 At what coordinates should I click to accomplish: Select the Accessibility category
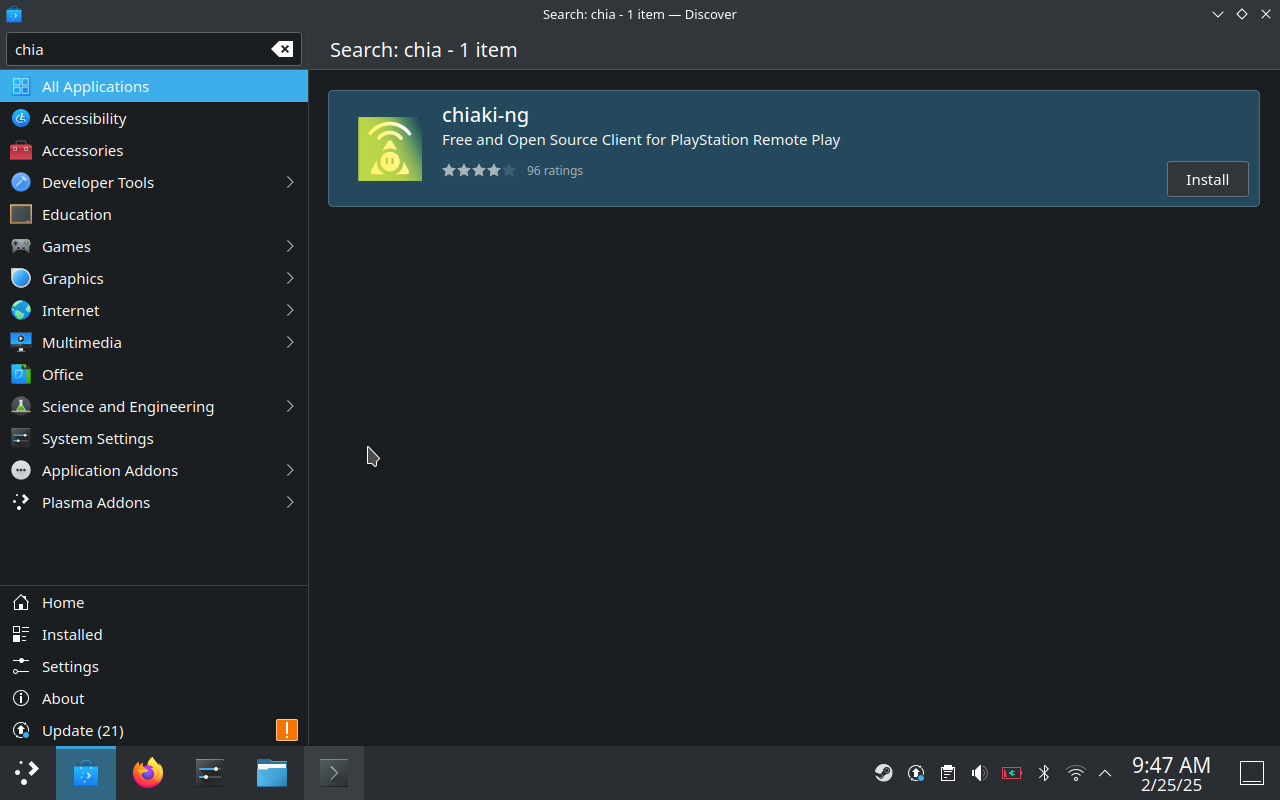click(84, 118)
